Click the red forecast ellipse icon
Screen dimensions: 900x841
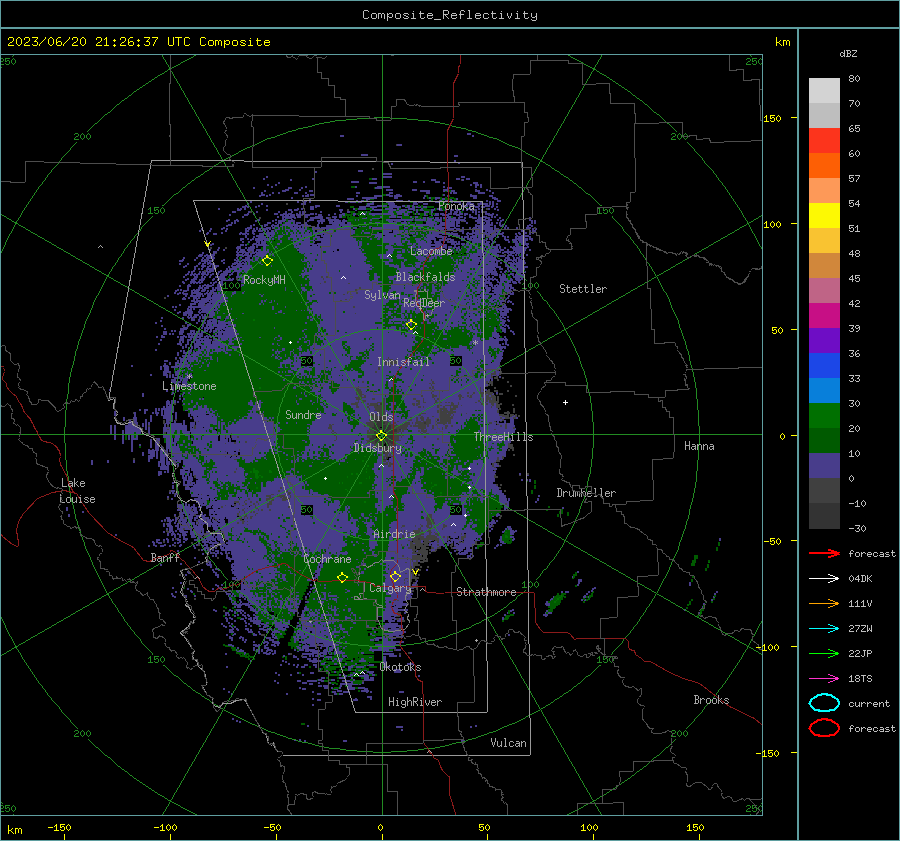pos(824,728)
